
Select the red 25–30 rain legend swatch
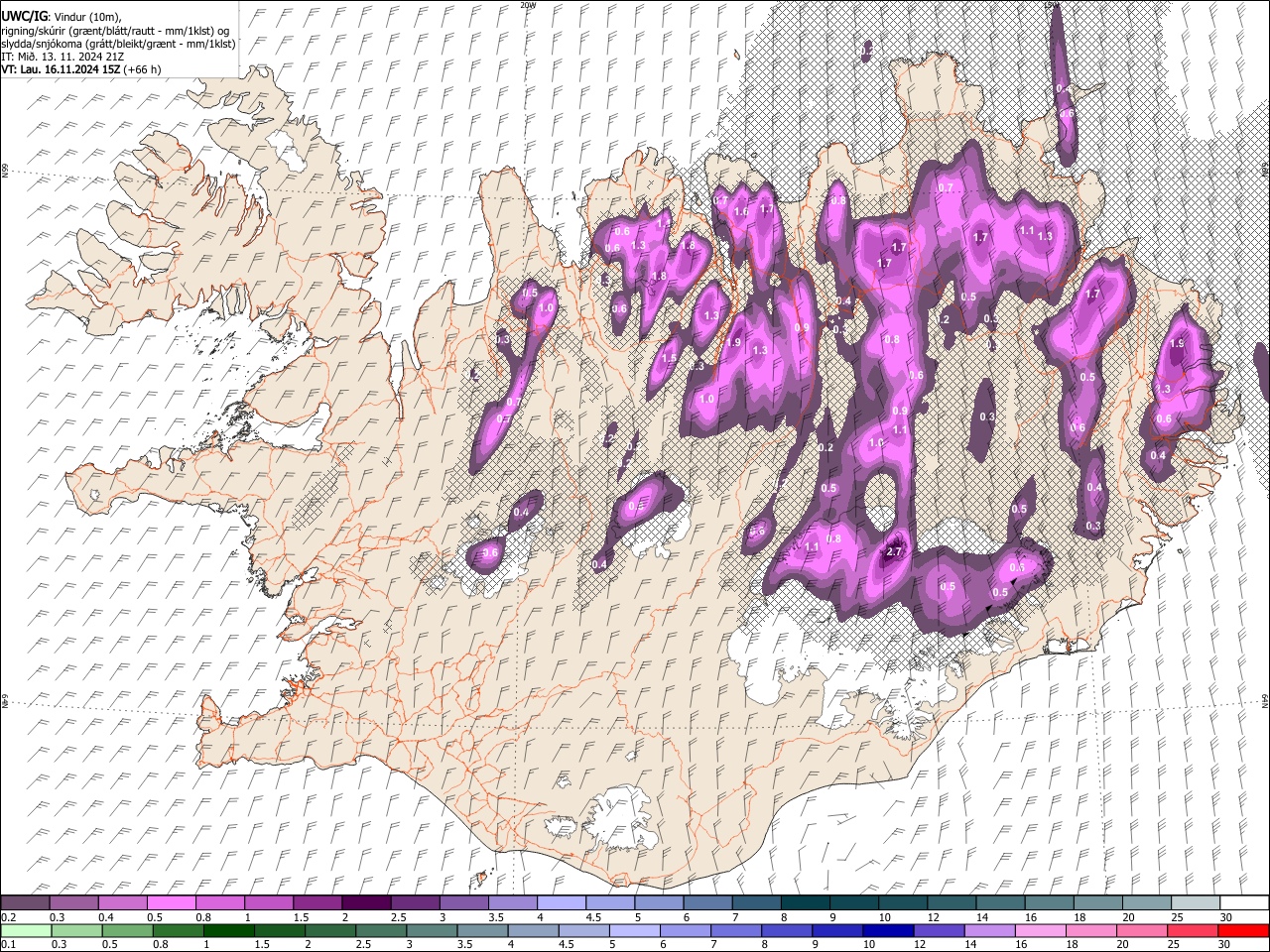(x=1192, y=930)
